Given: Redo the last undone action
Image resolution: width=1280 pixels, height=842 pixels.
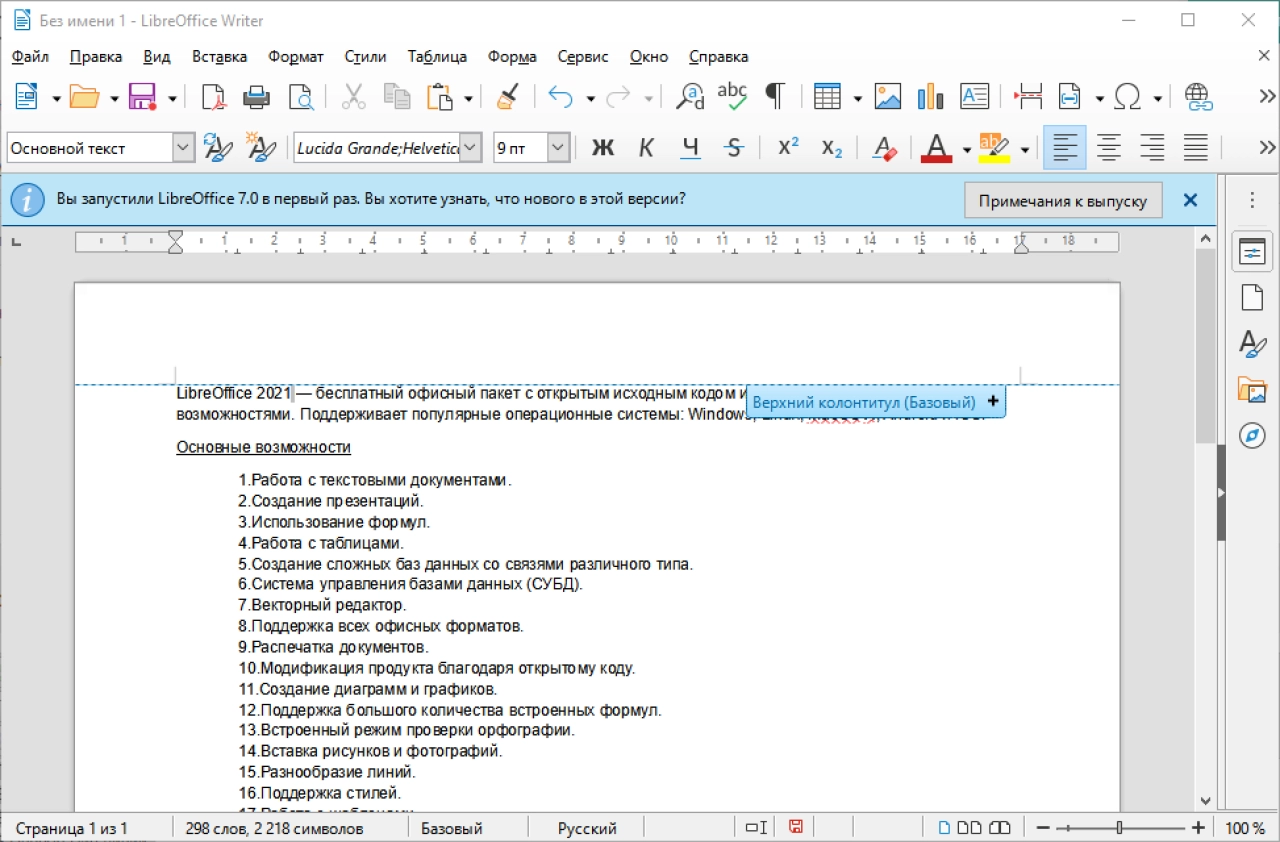Looking at the screenshot, I should click(619, 97).
